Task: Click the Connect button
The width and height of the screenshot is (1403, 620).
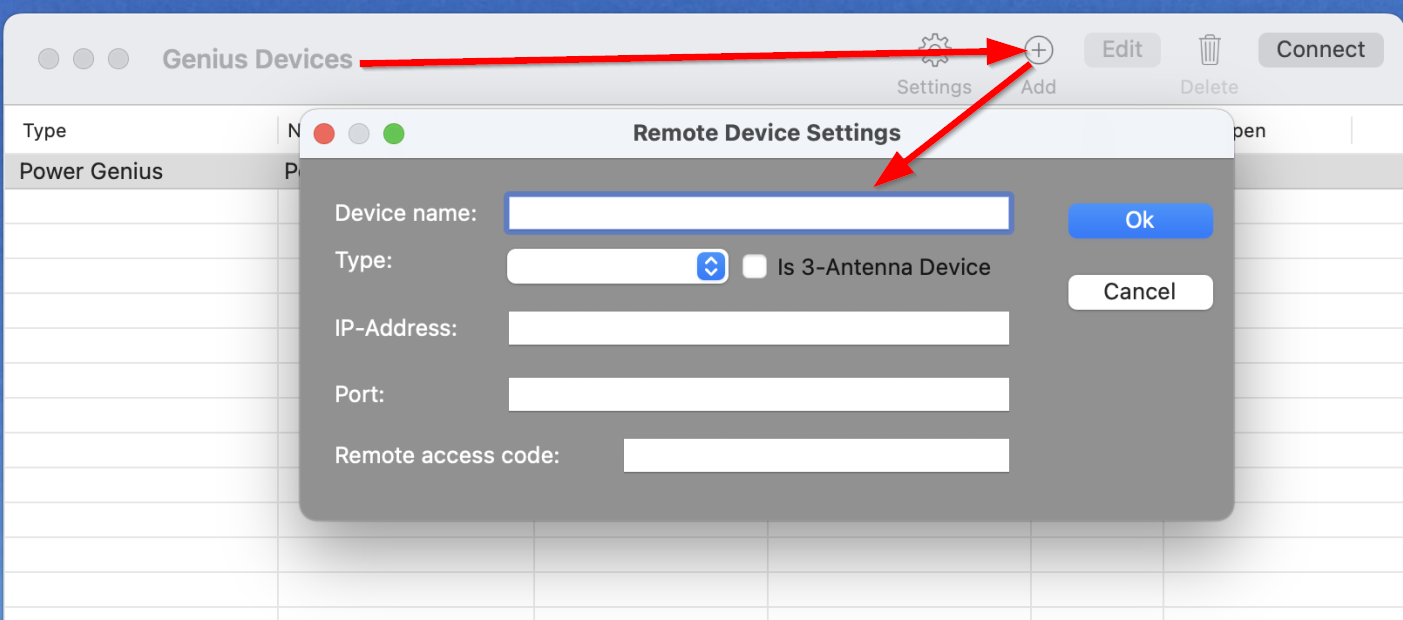Action: [x=1320, y=50]
